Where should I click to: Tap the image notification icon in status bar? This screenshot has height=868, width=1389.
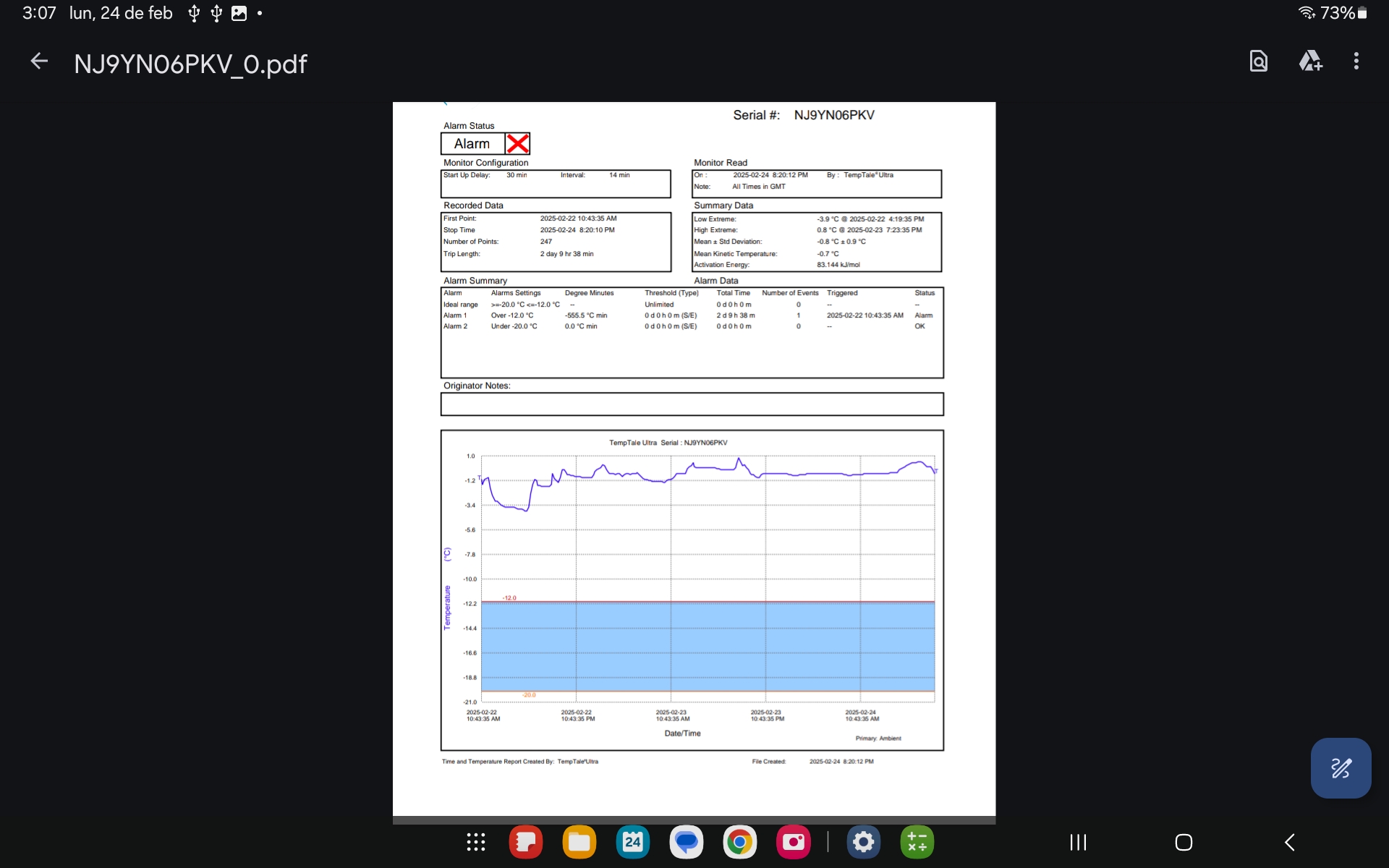pos(239,13)
